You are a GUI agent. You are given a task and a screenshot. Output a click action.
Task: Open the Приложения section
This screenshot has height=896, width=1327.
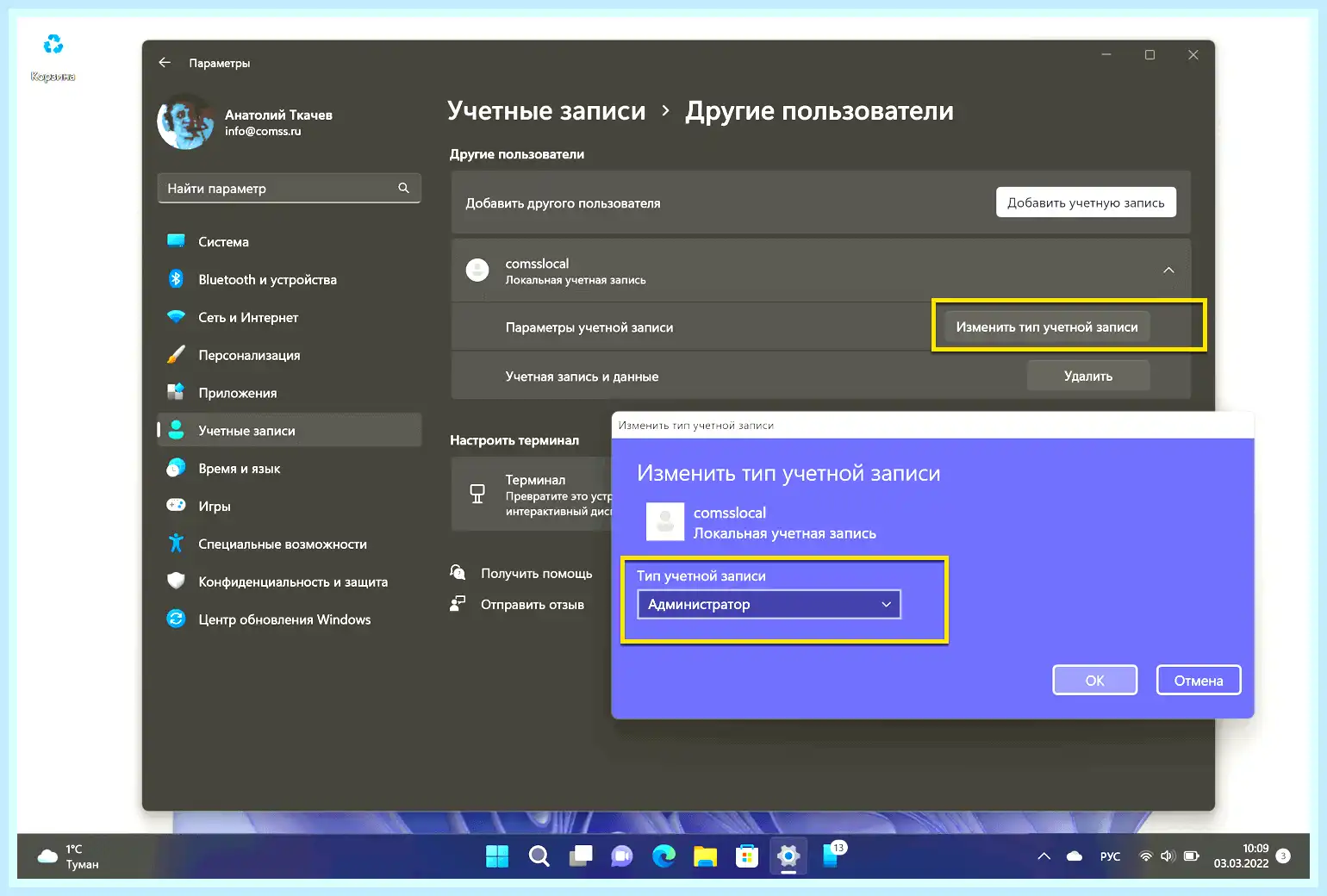pos(289,393)
